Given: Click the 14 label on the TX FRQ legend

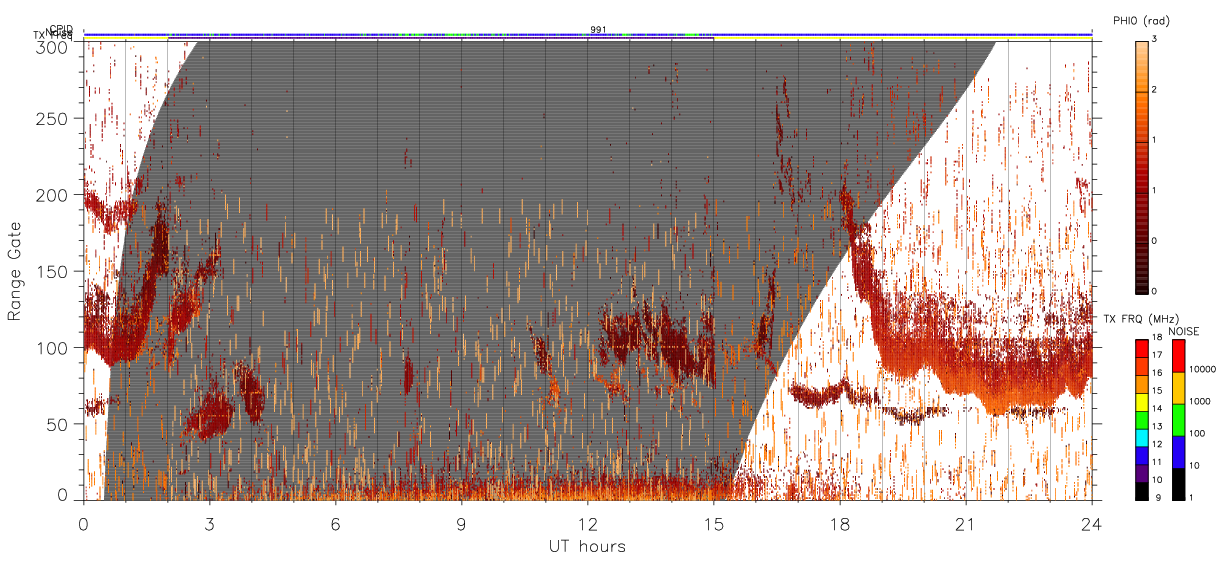Looking at the screenshot, I should tap(1157, 409).
